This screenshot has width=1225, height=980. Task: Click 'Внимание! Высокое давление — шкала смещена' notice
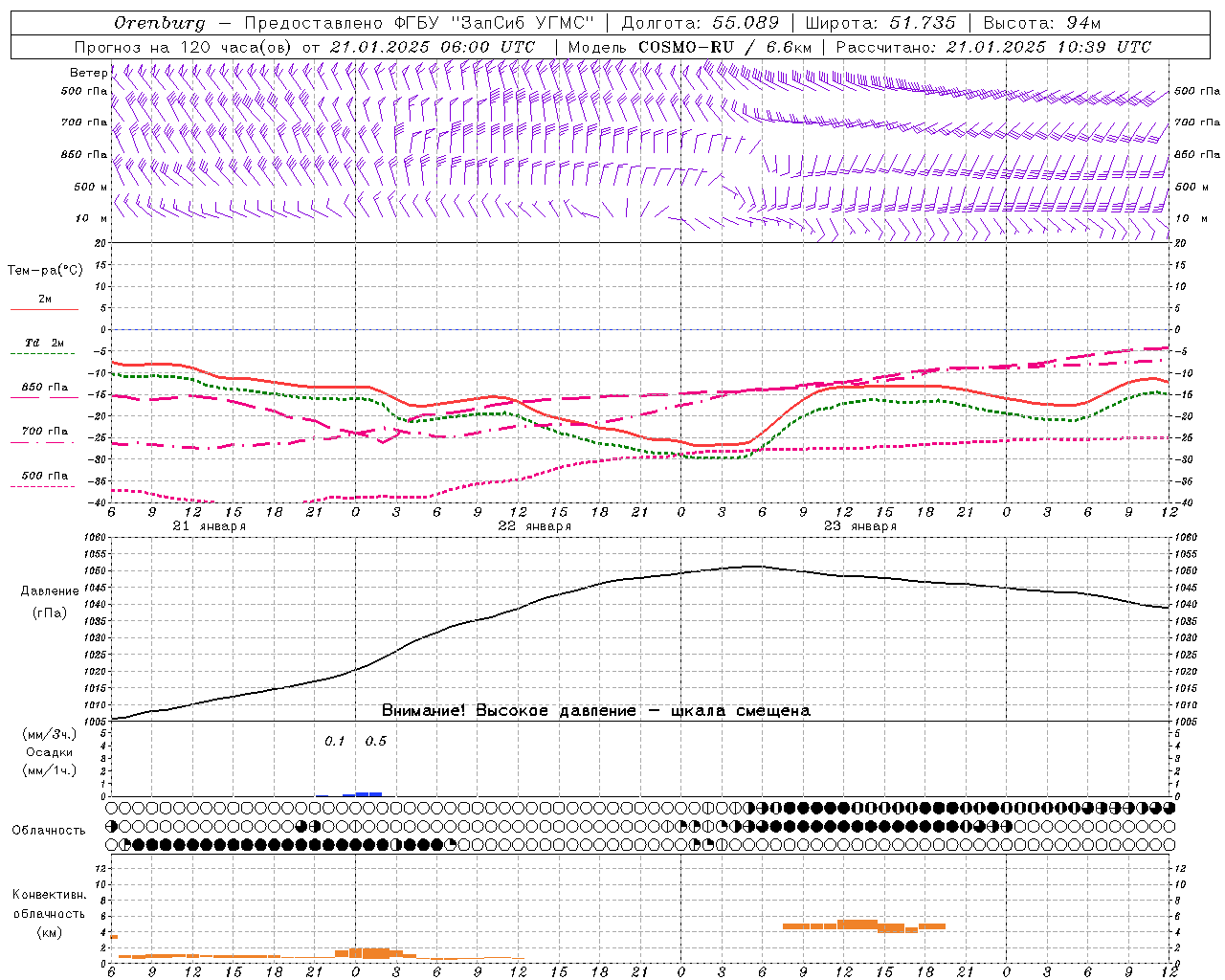pos(596,711)
